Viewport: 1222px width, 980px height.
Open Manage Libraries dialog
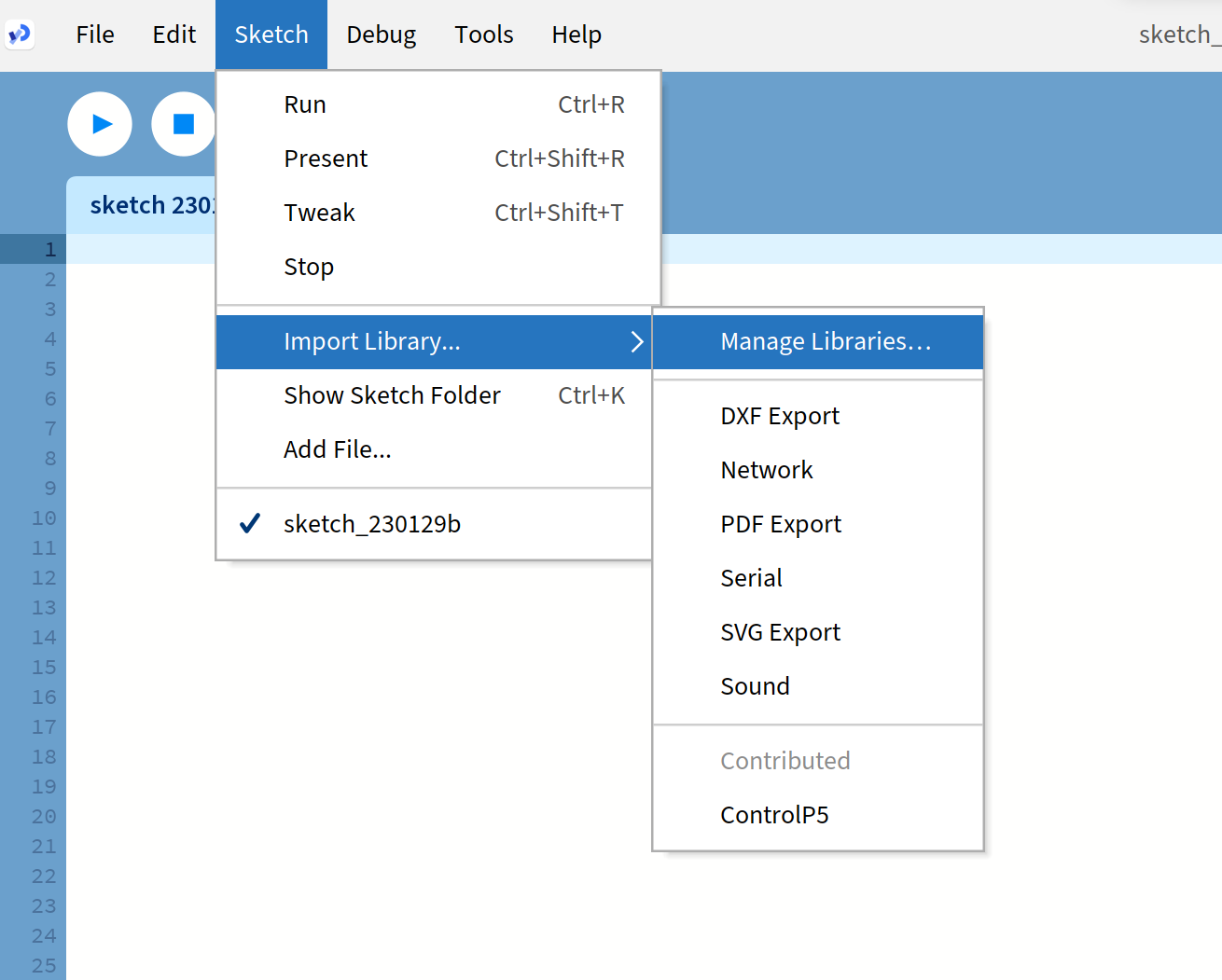tap(825, 342)
